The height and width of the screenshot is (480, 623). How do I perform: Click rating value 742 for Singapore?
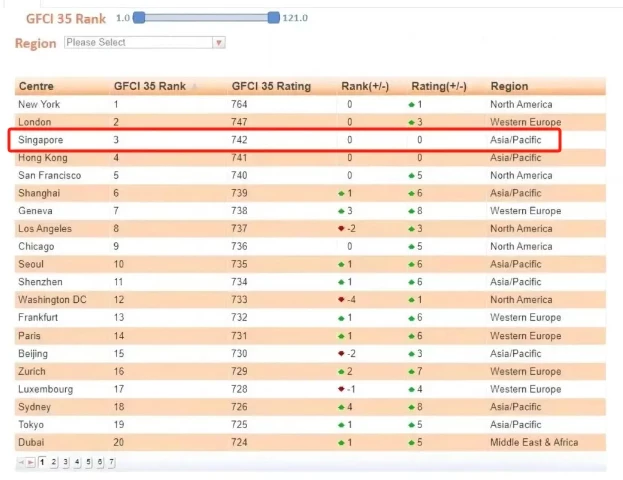point(239,140)
